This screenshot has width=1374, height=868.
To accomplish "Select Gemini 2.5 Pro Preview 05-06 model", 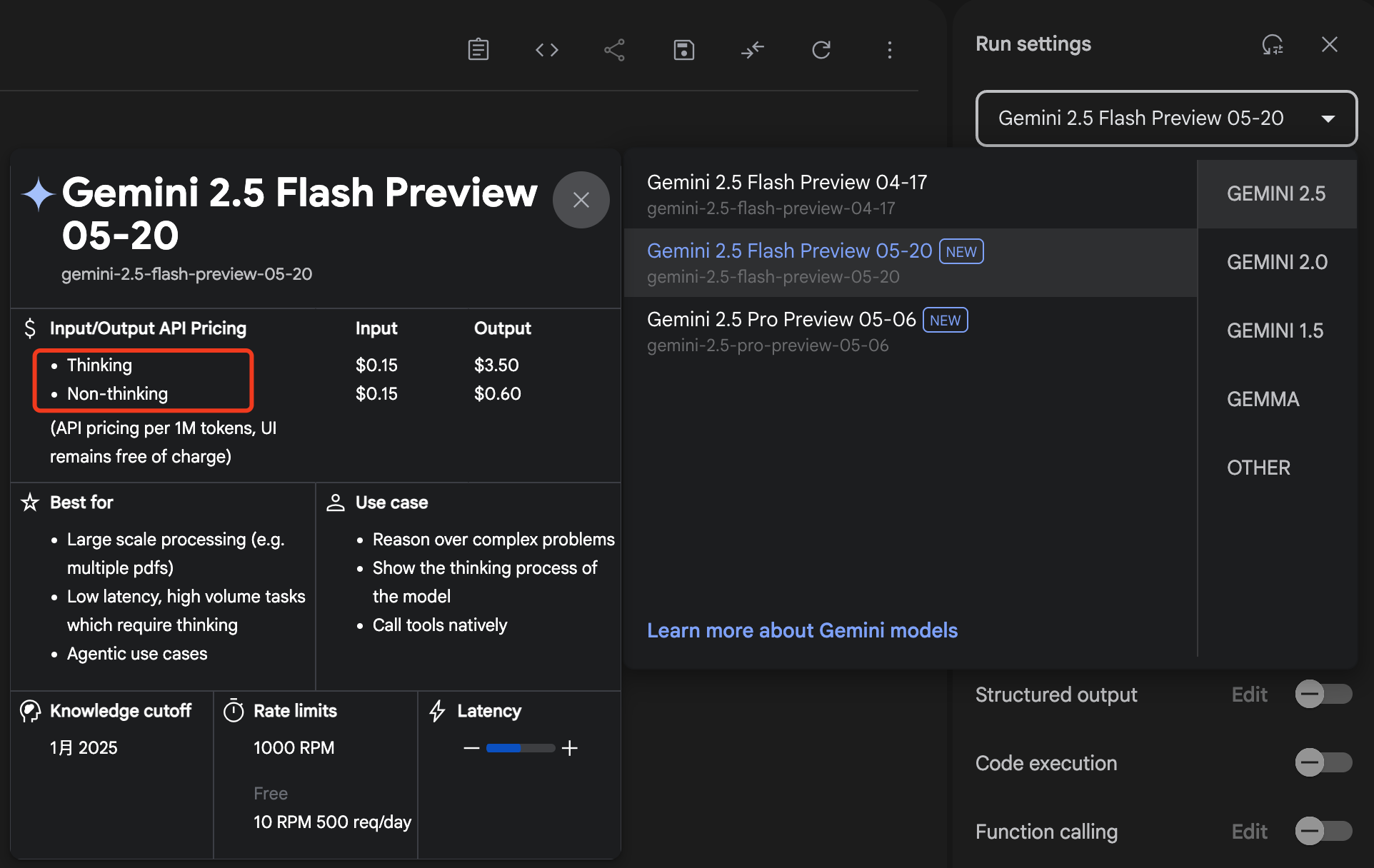I will click(x=911, y=331).
